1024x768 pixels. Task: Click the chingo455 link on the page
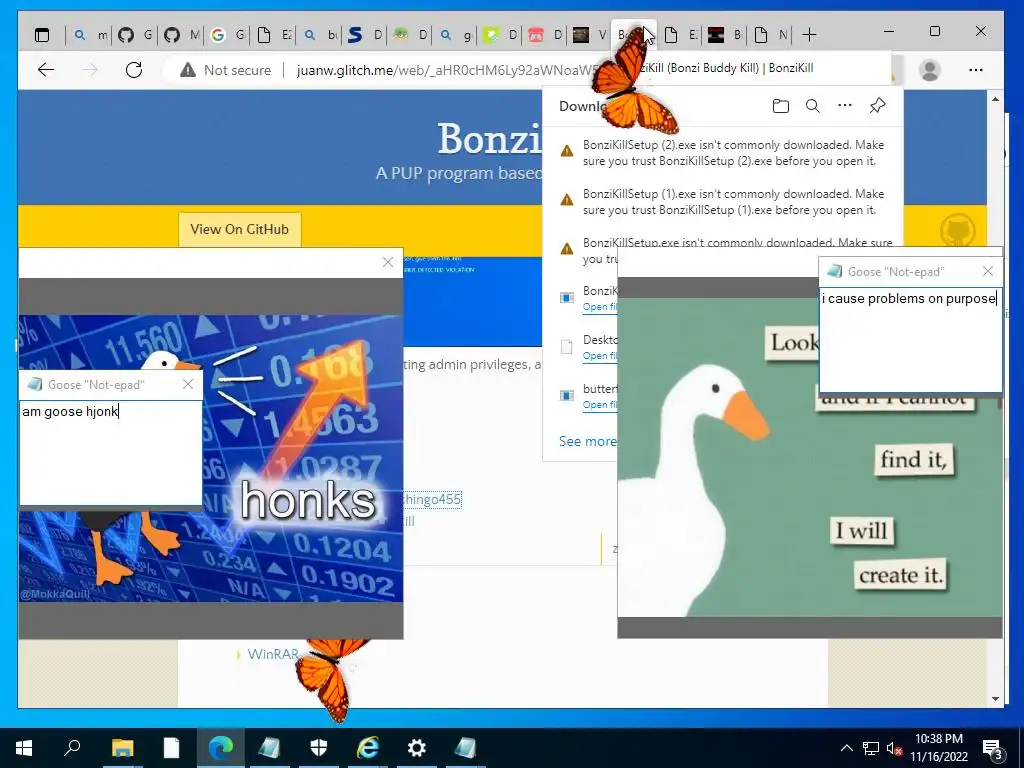[432, 500]
